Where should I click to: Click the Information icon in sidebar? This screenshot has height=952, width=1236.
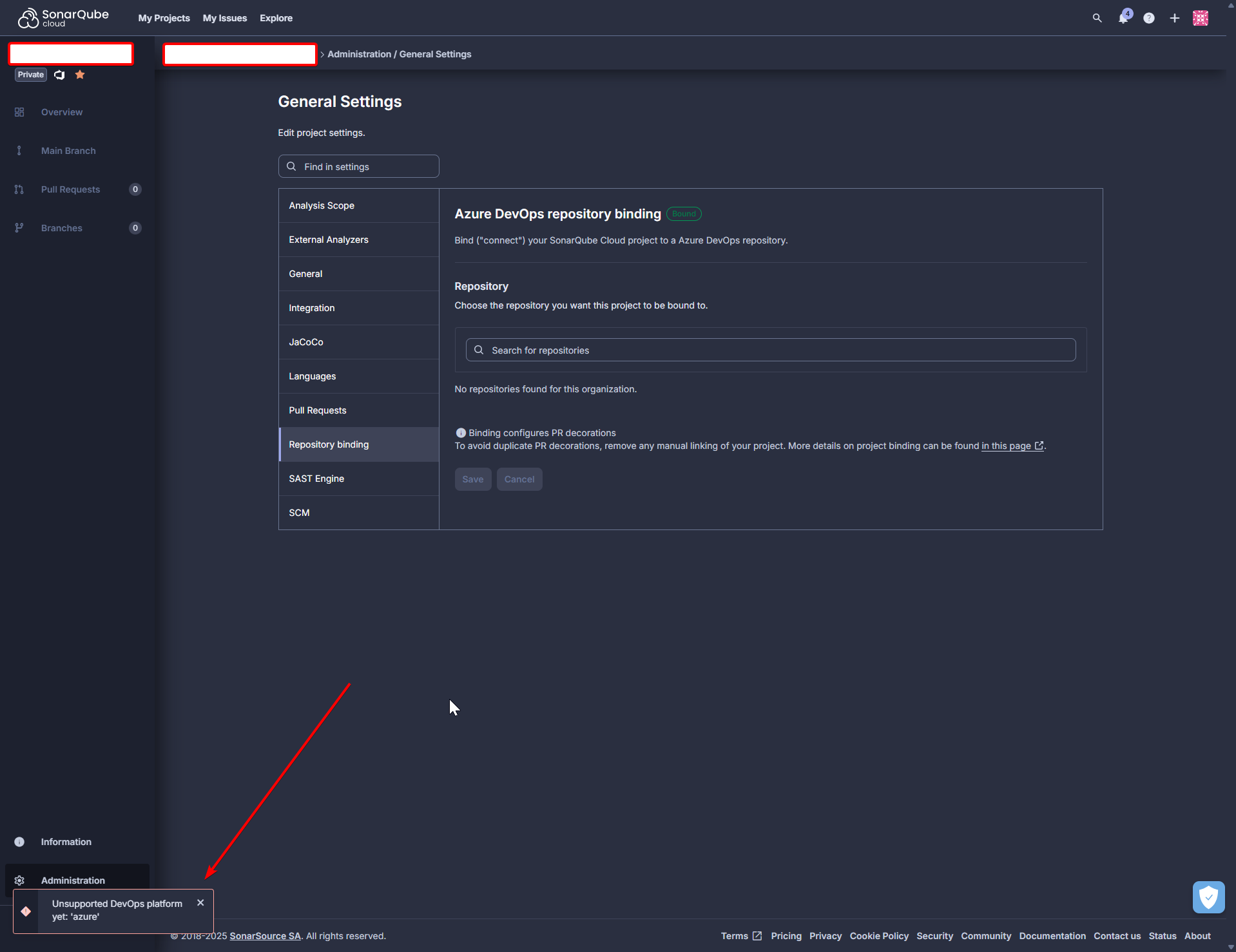click(x=19, y=842)
